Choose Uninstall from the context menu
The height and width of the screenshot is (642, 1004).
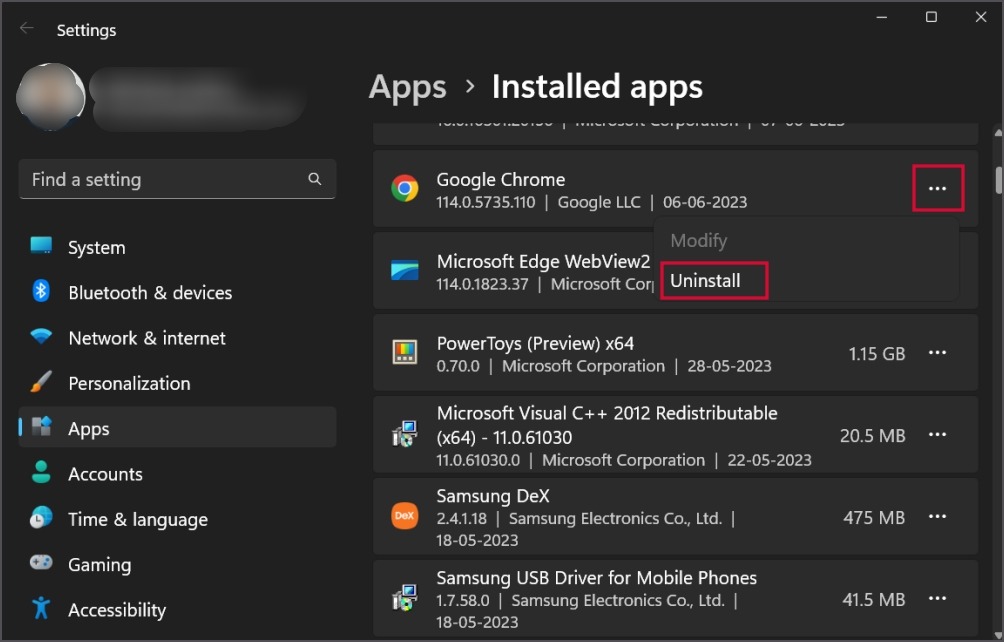705,280
